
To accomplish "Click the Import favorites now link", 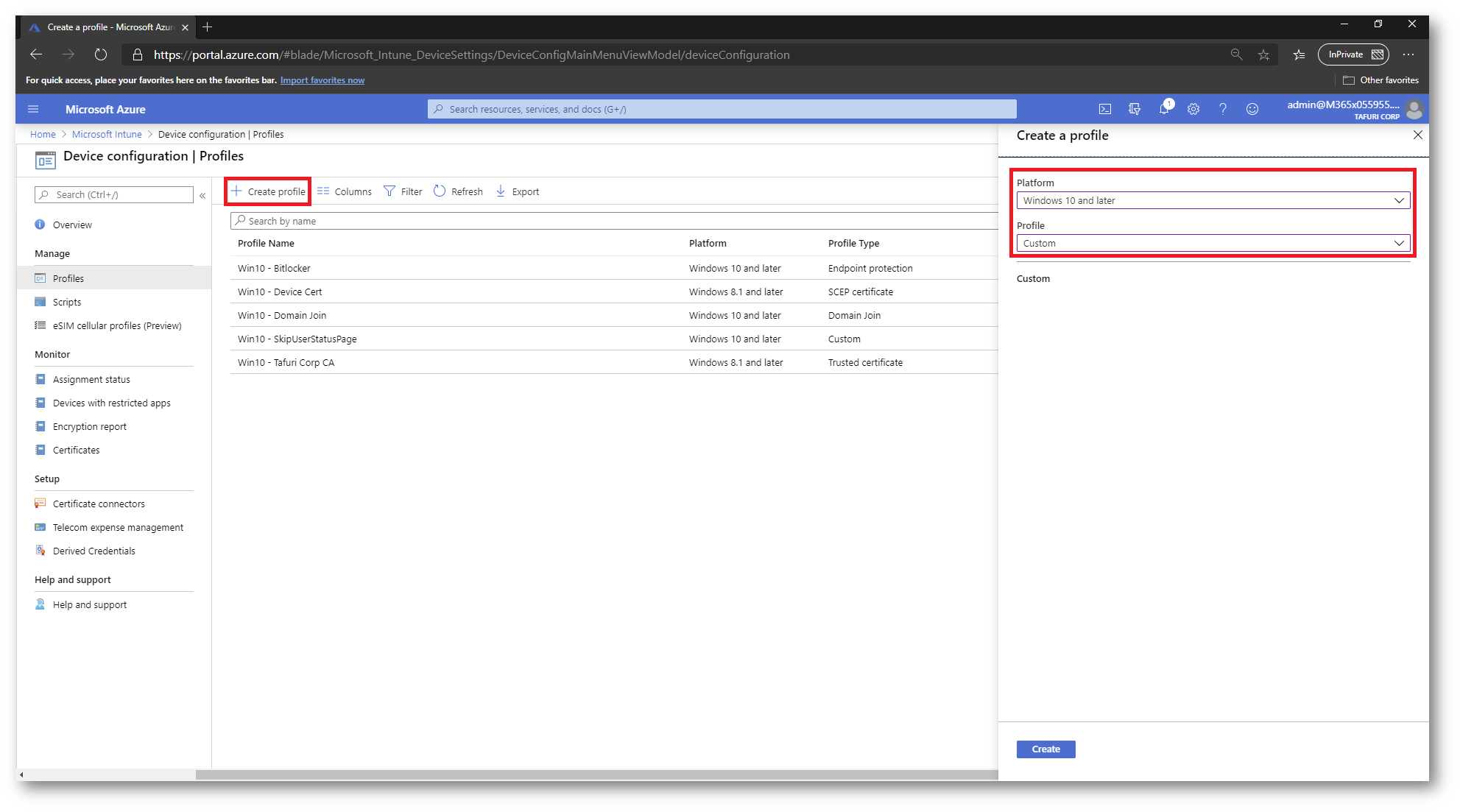I will click(x=322, y=80).
